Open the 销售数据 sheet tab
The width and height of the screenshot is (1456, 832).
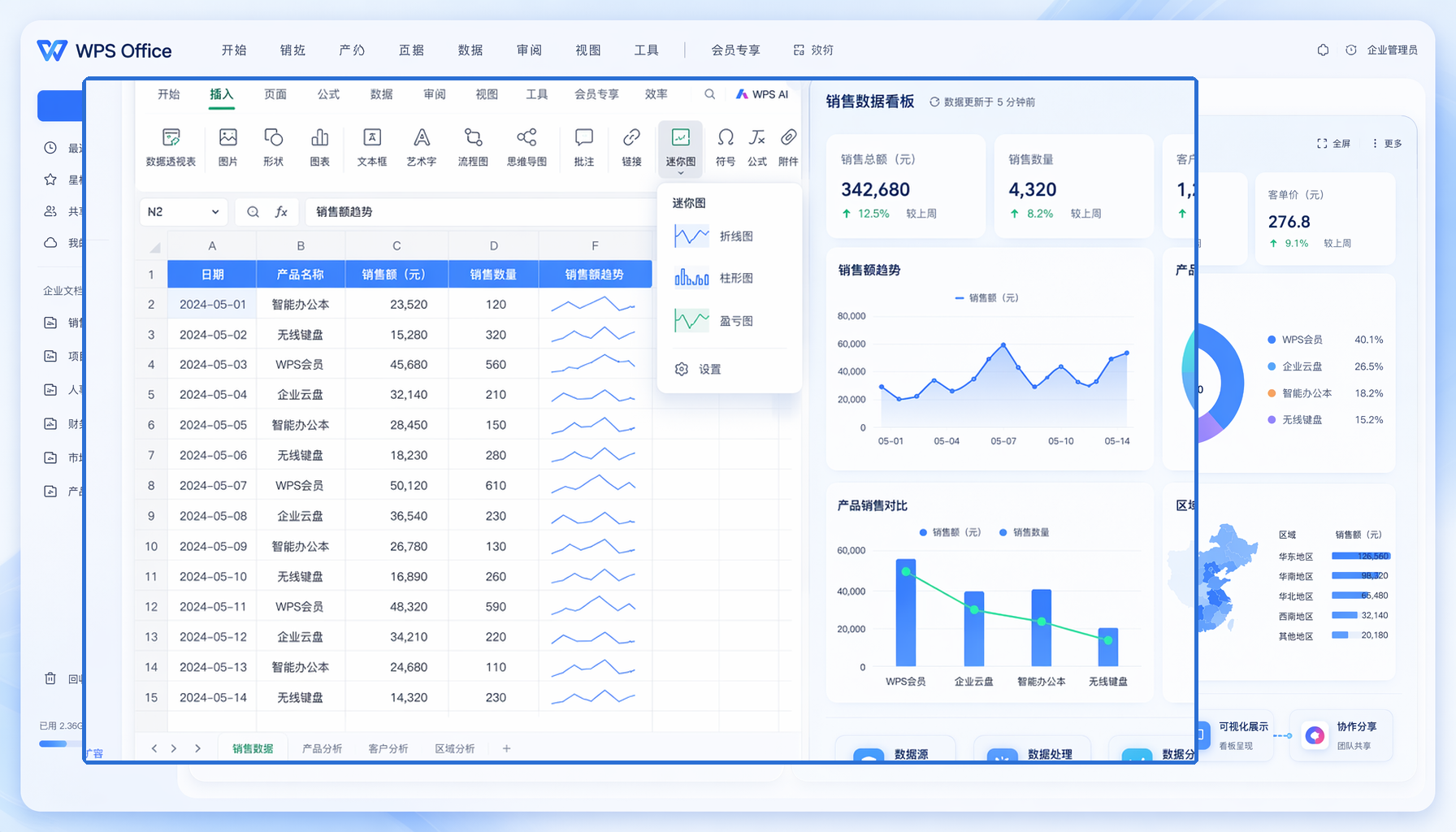tap(253, 748)
